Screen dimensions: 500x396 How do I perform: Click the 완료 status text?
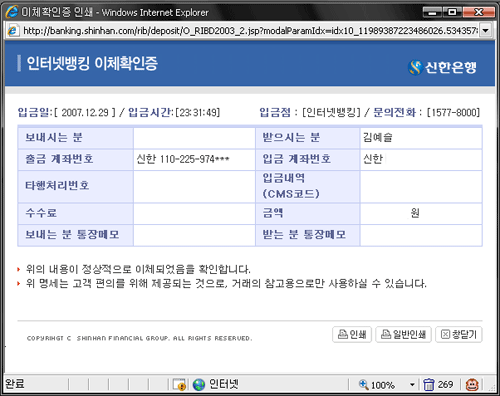[15, 384]
